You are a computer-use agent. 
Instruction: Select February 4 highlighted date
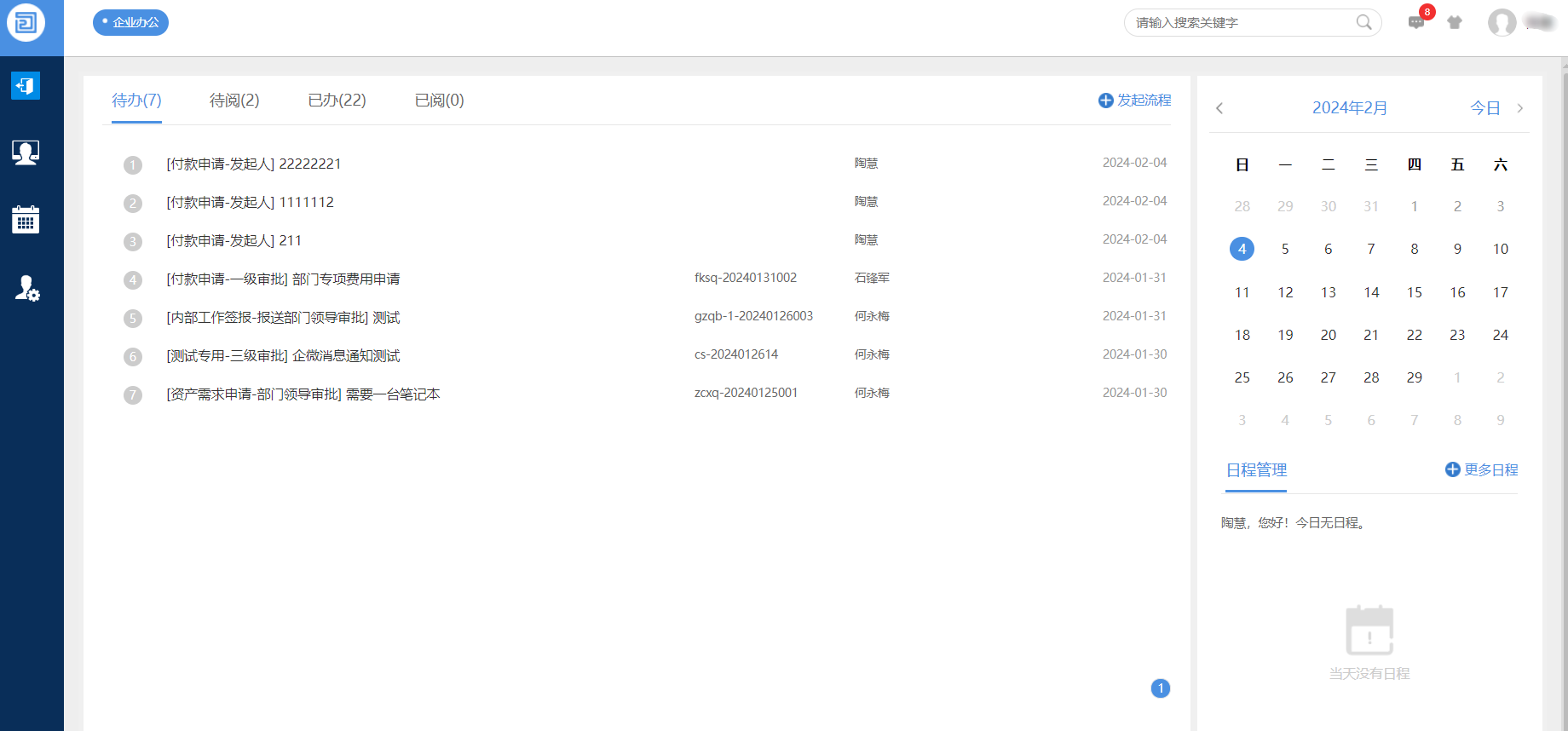[x=1242, y=249]
